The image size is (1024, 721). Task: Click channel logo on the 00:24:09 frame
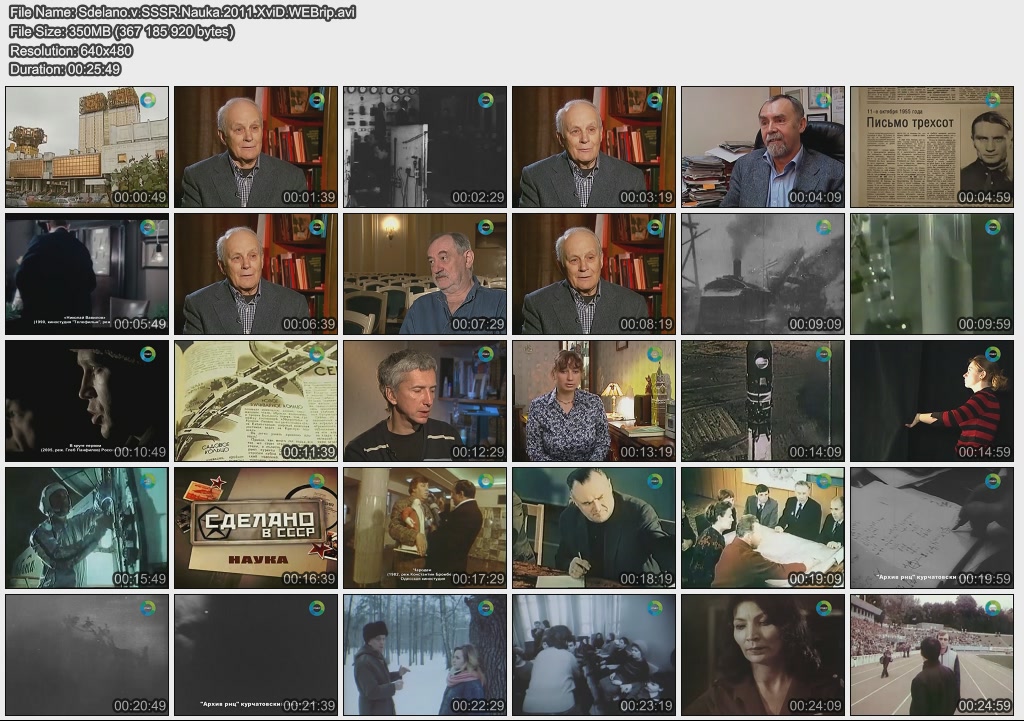(x=824, y=609)
